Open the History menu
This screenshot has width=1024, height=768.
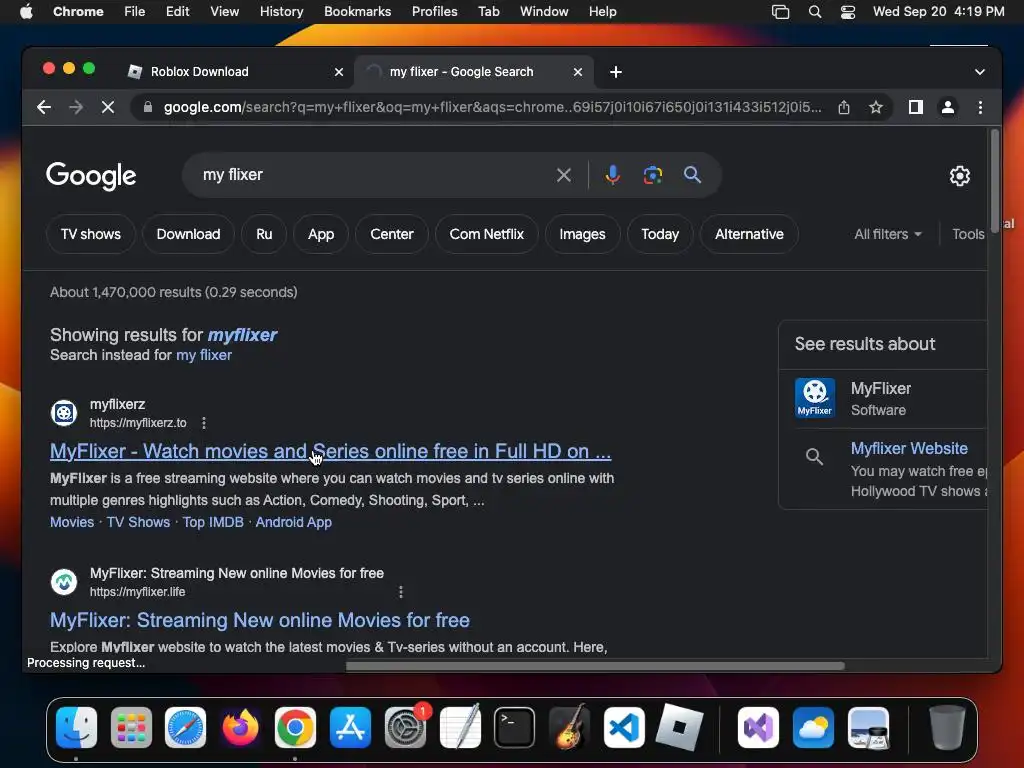[281, 12]
